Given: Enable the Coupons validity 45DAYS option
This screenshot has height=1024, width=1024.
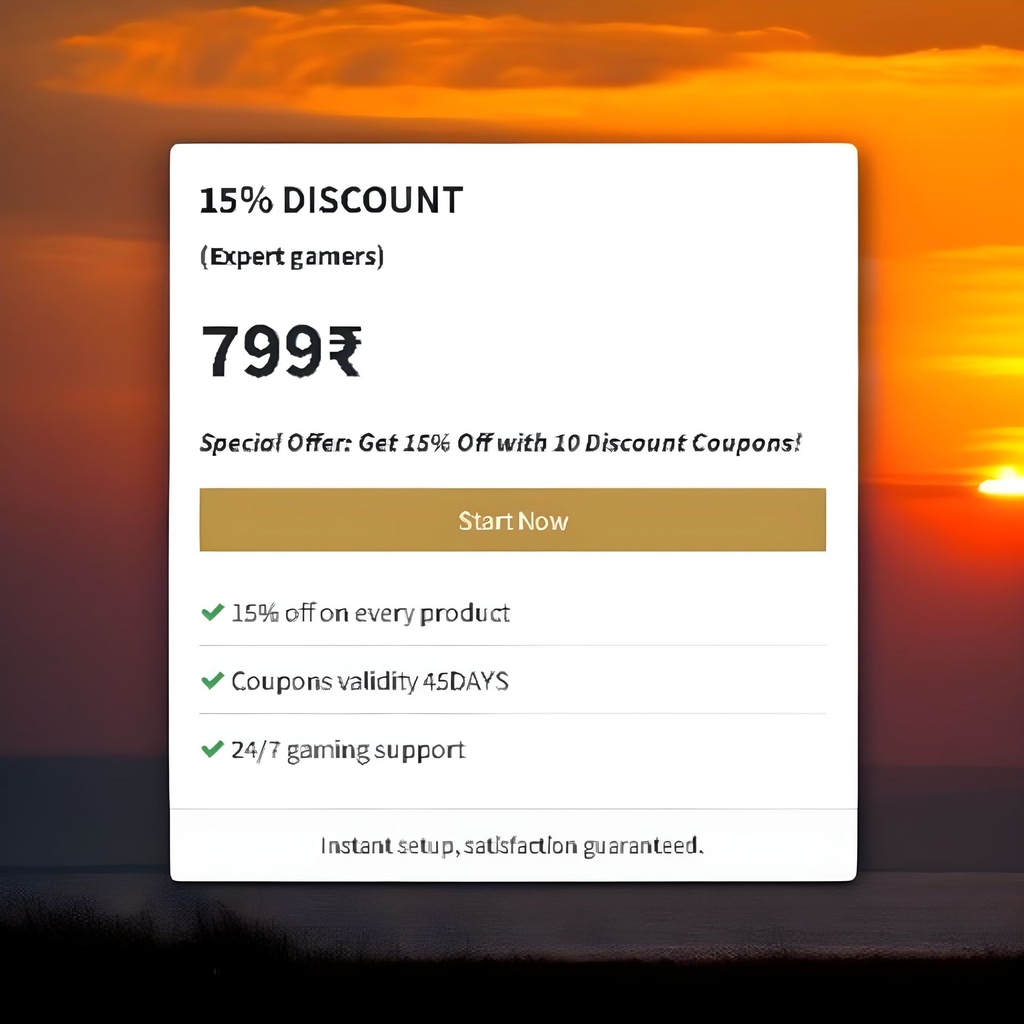Looking at the screenshot, I should tap(369, 681).
